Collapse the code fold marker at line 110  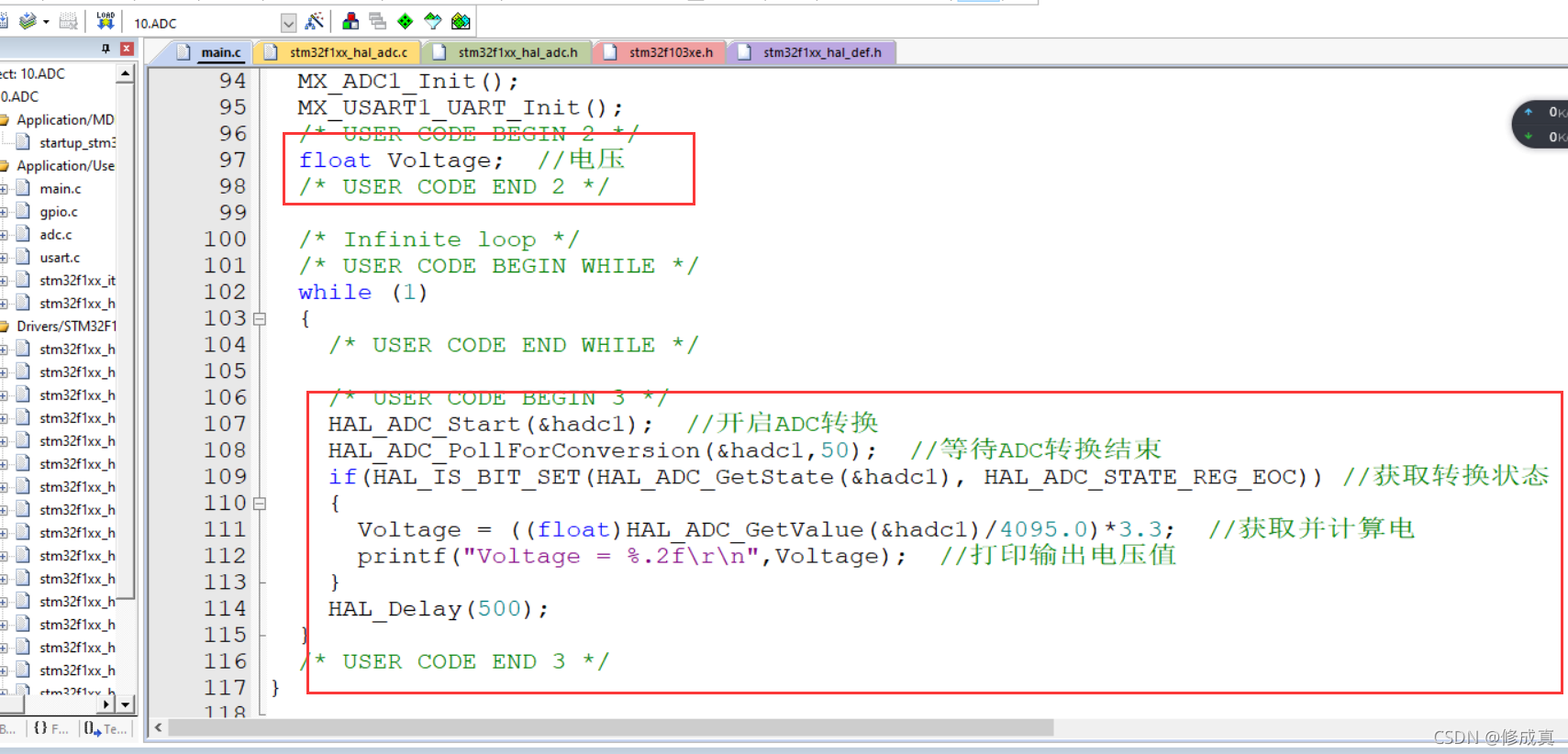click(260, 504)
